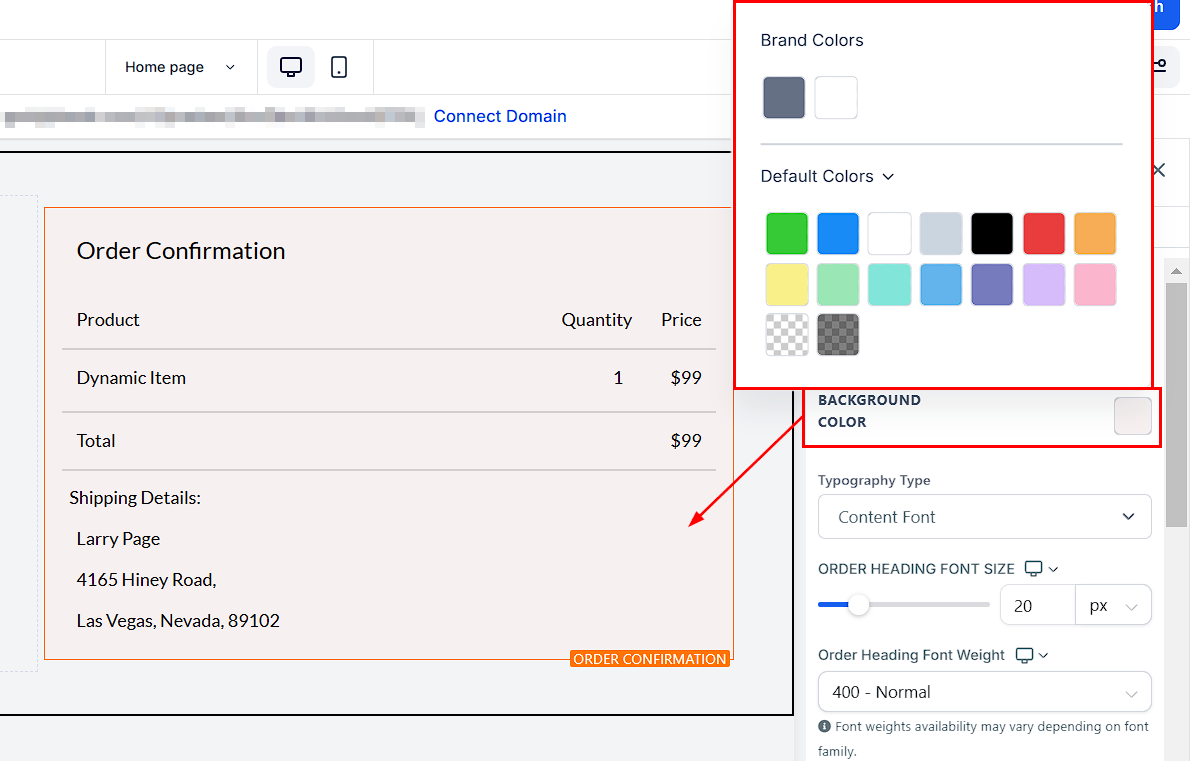The height and width of the screenshot is (761, 1190).
Task: Click the Connect Domain link
Action: click(x=500, y=116)
